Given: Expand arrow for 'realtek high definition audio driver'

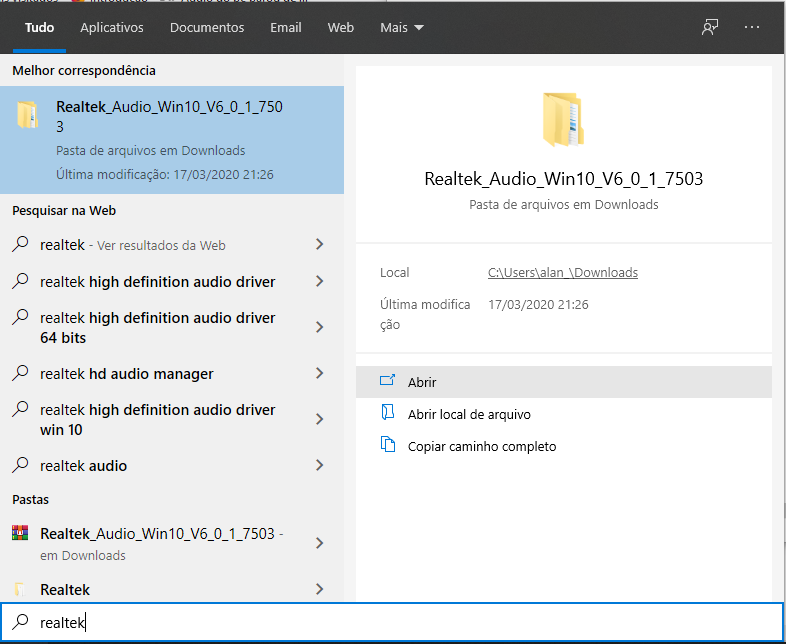Looking at the screenshot, I should 319,281.
